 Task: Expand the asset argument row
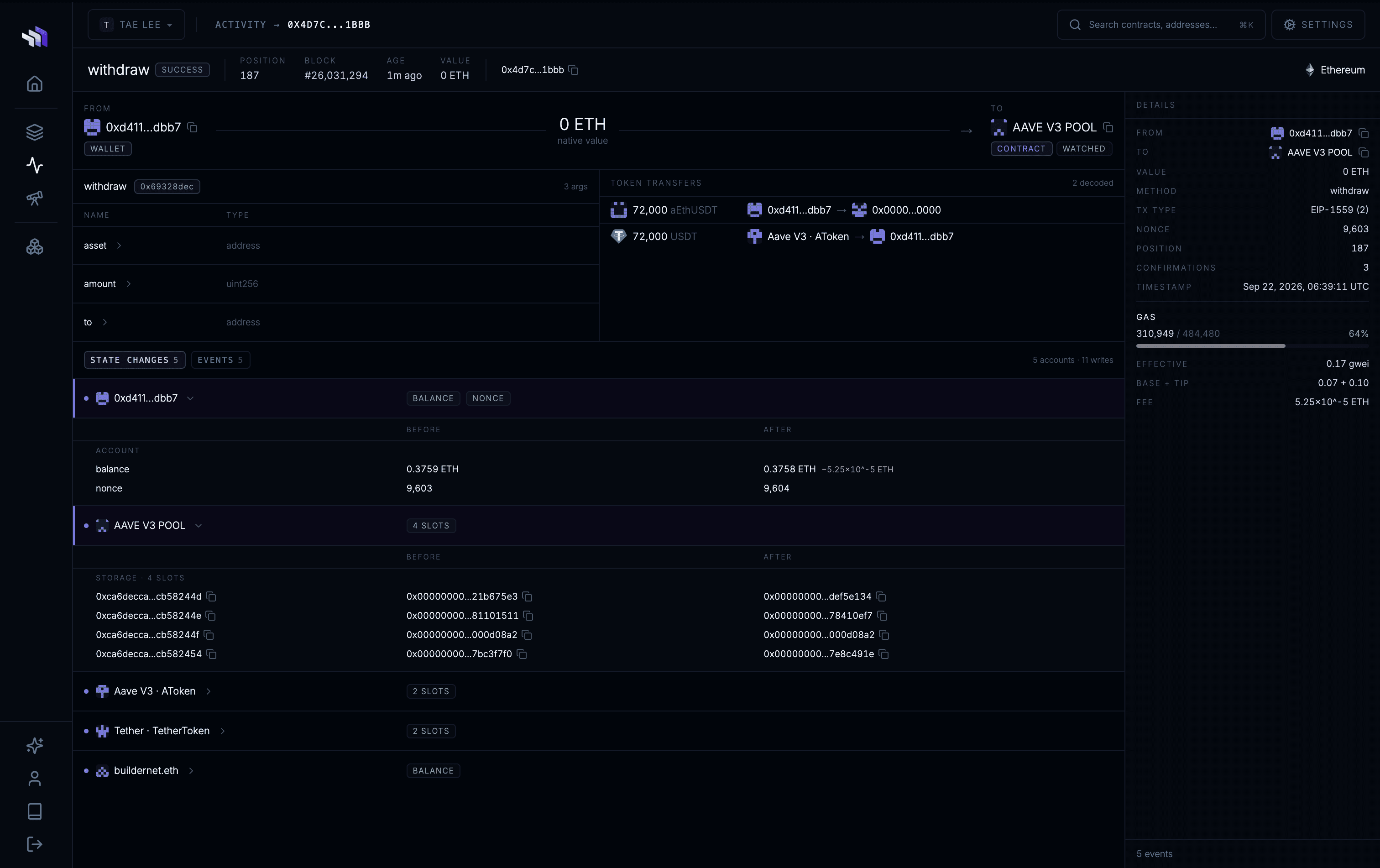(119, 245)
